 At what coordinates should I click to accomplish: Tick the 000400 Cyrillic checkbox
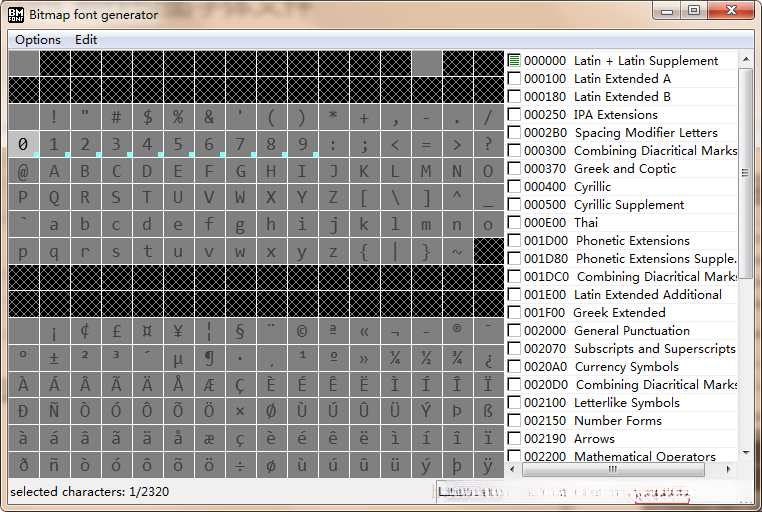coord(514,187)
